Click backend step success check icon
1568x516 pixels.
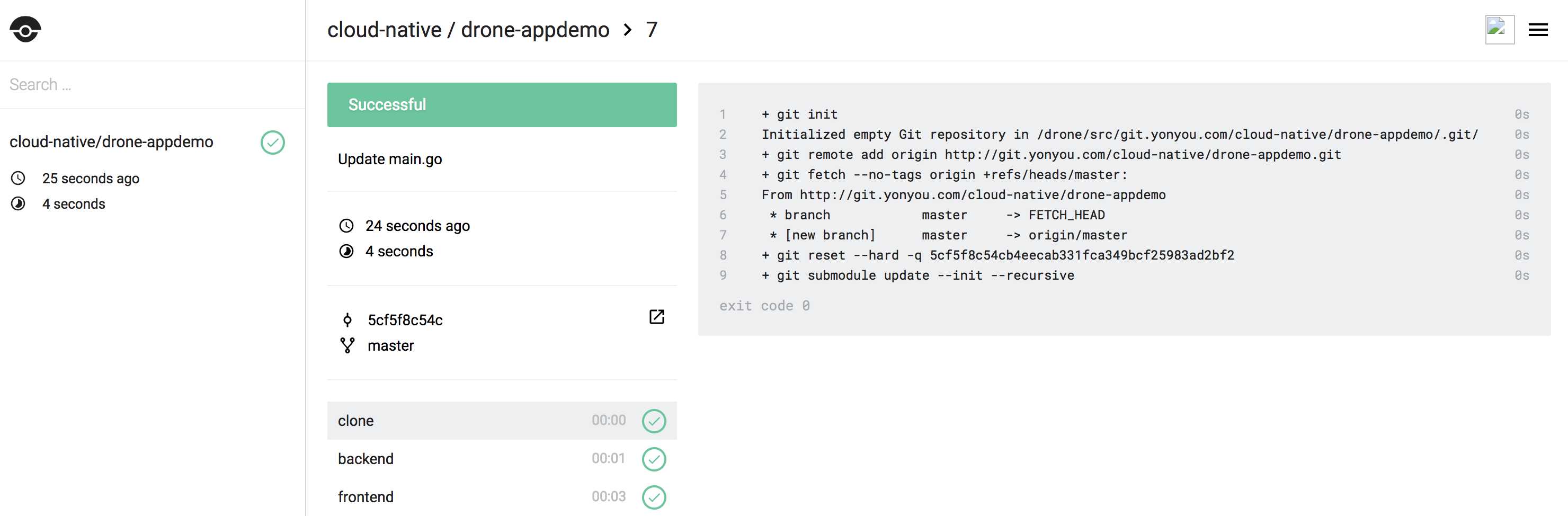(654, 459)
